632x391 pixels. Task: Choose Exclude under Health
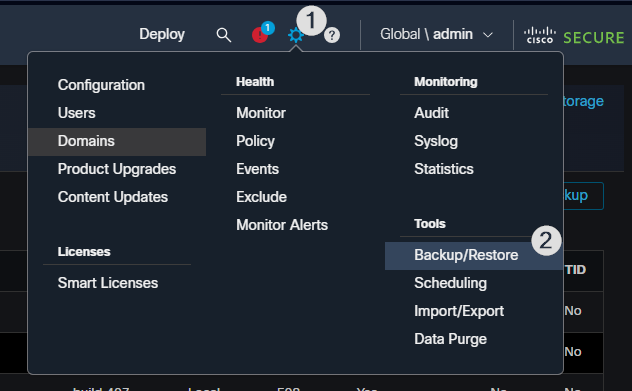click(261, 197)
